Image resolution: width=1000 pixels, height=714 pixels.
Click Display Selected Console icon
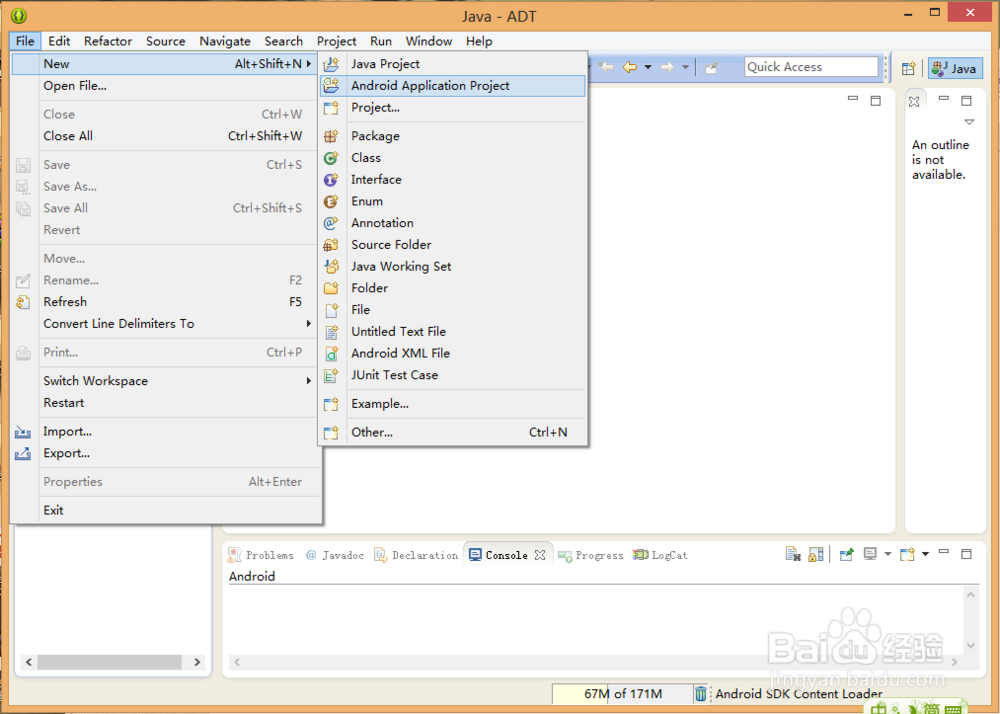point(871,554)
